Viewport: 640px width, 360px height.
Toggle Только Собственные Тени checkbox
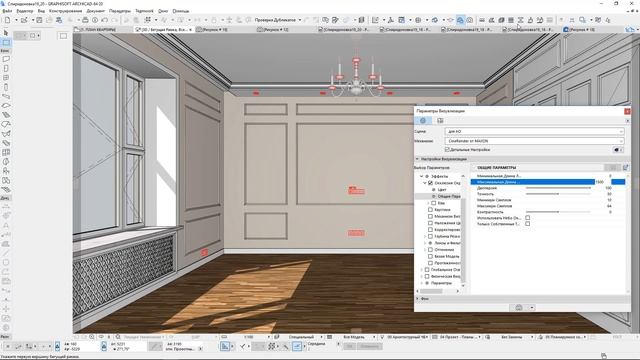click(x=527, y=224)
